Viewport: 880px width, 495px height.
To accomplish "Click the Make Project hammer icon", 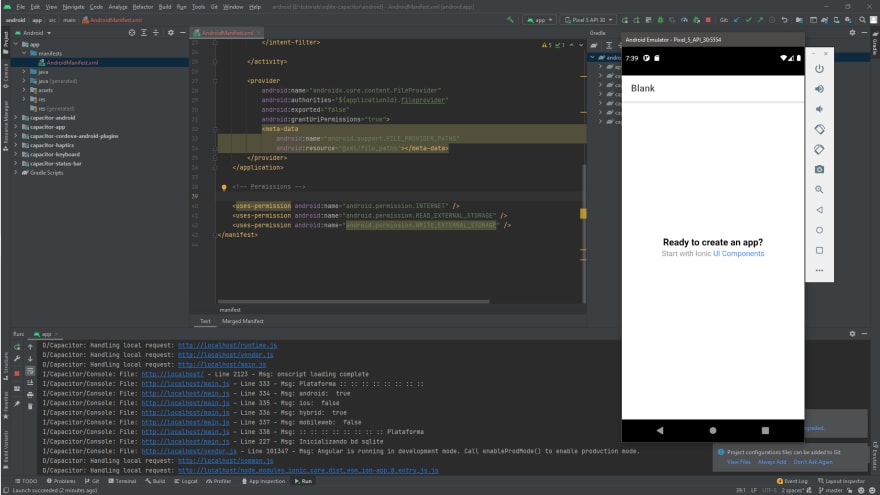I will [510, 20].
